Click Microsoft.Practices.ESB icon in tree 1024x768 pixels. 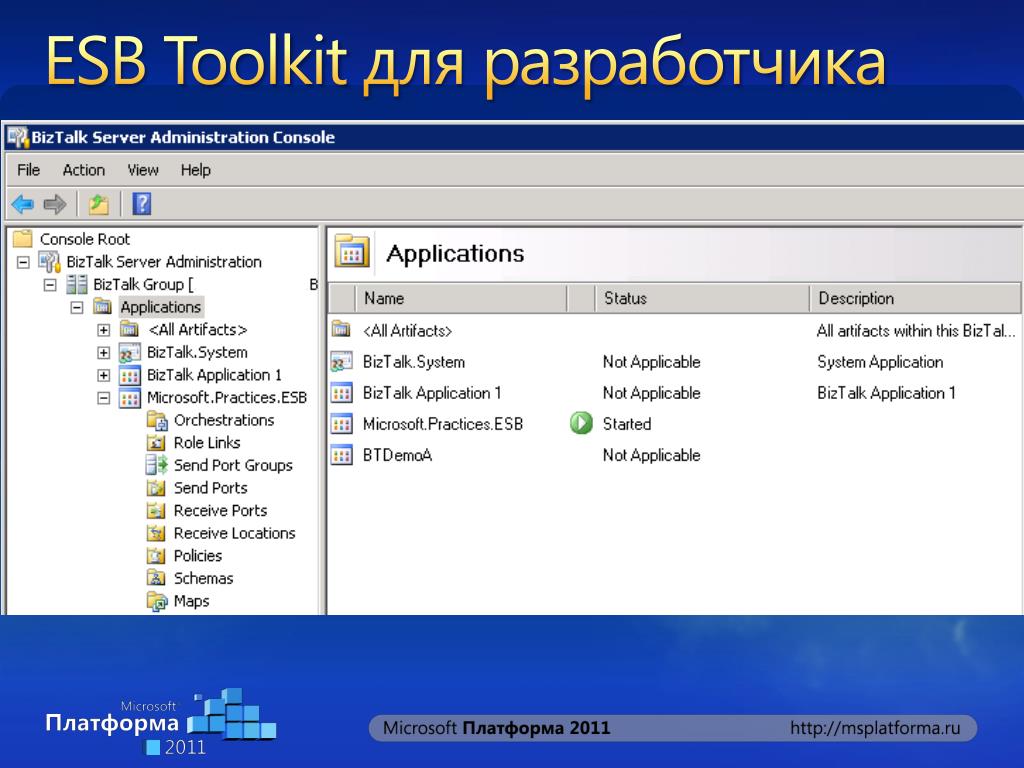pos(130,398)
